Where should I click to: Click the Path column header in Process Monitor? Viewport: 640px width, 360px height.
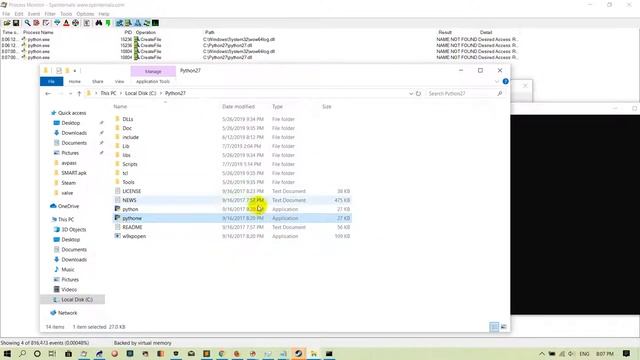click(209, 32)
